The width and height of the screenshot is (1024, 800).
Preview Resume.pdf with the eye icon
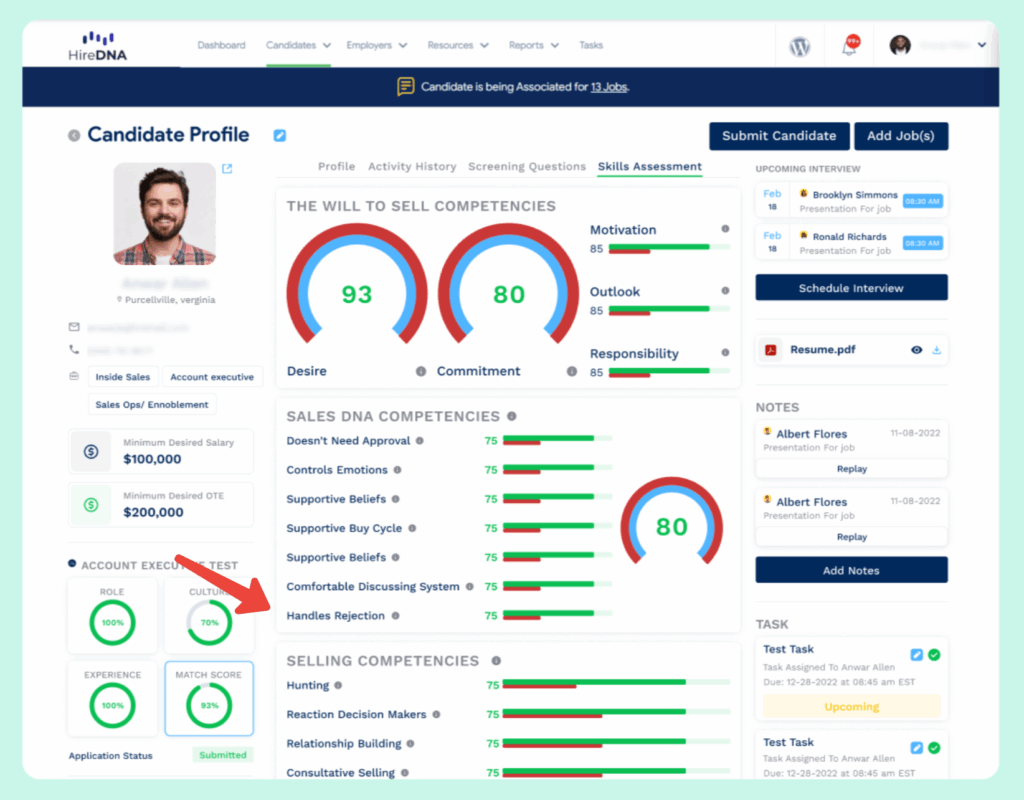917,350
